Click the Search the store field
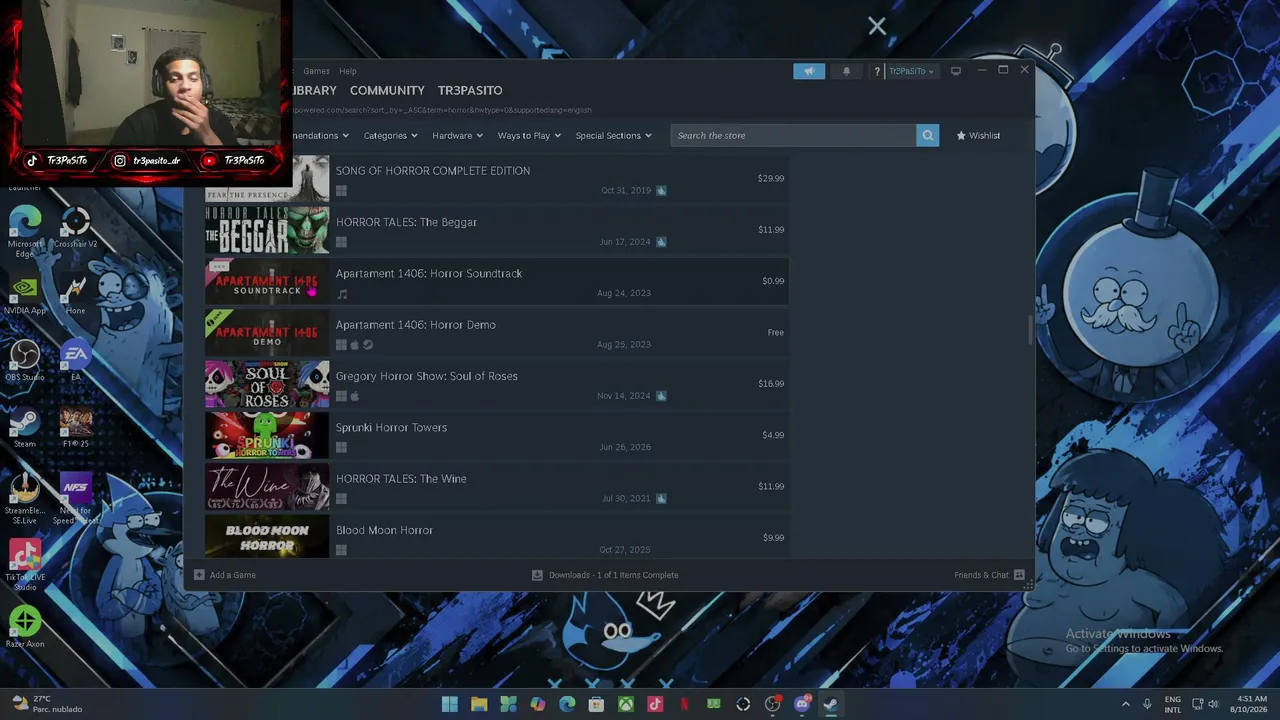The image size is (1280, 720). (x=793, y=135)
